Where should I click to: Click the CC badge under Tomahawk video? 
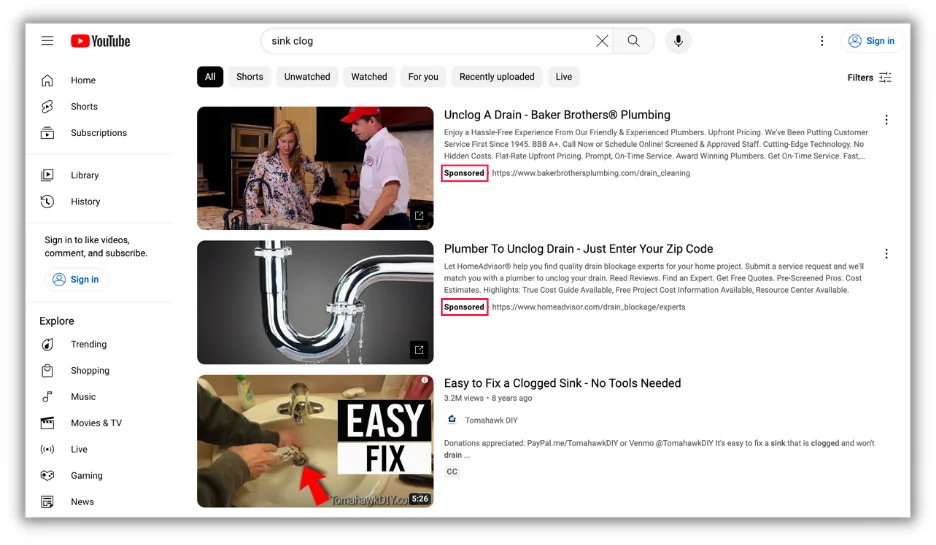pyautogui.click(x=452, y=472)
